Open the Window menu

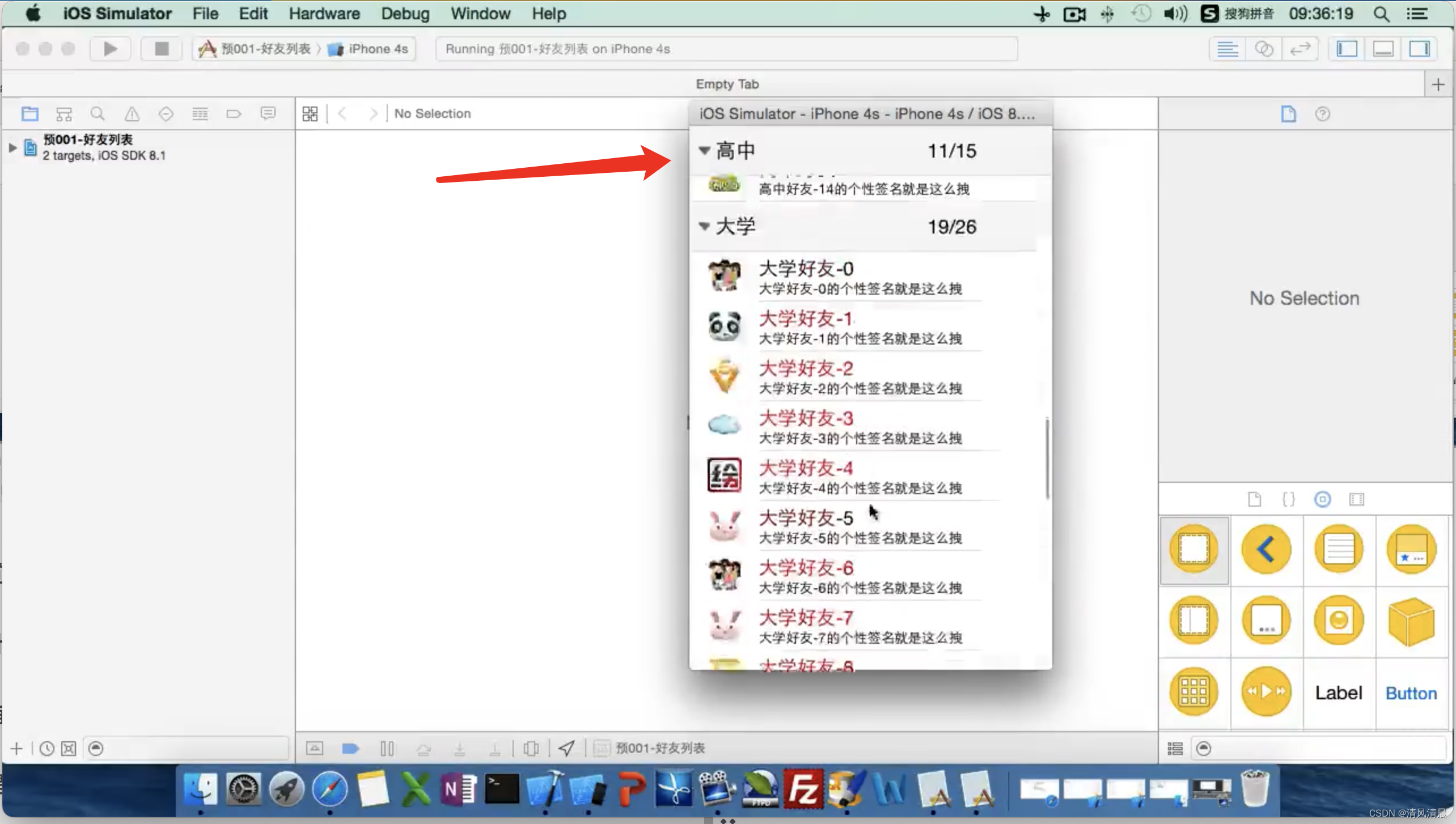click(481, 14)
